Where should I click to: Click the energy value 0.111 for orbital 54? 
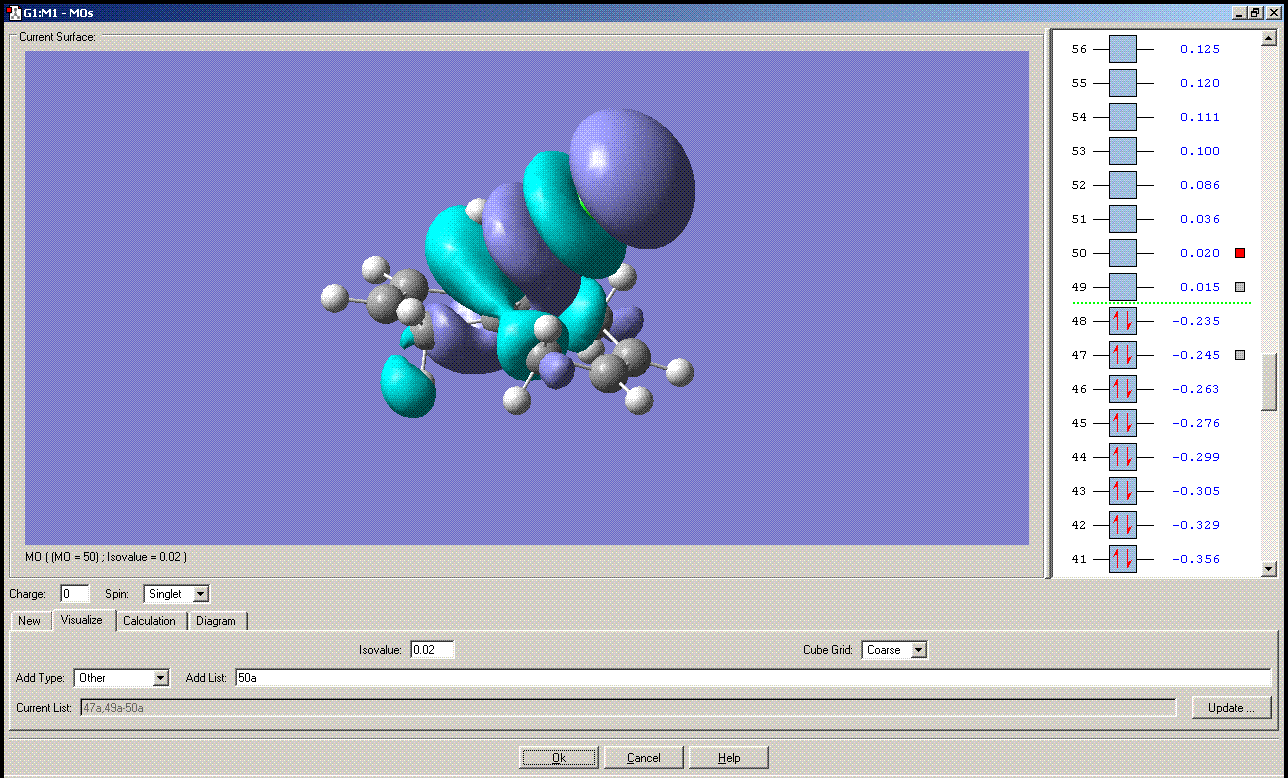[1200, 117]
